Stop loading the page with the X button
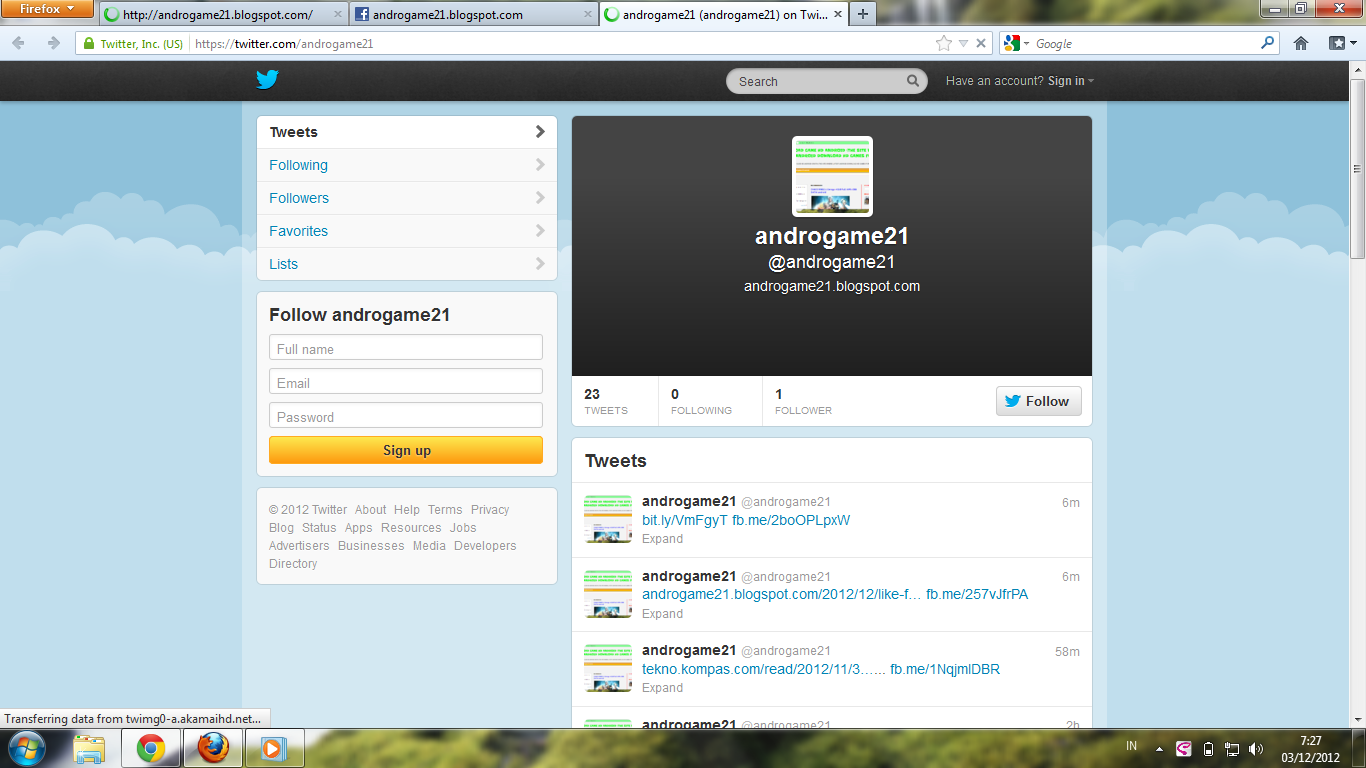 981,43
